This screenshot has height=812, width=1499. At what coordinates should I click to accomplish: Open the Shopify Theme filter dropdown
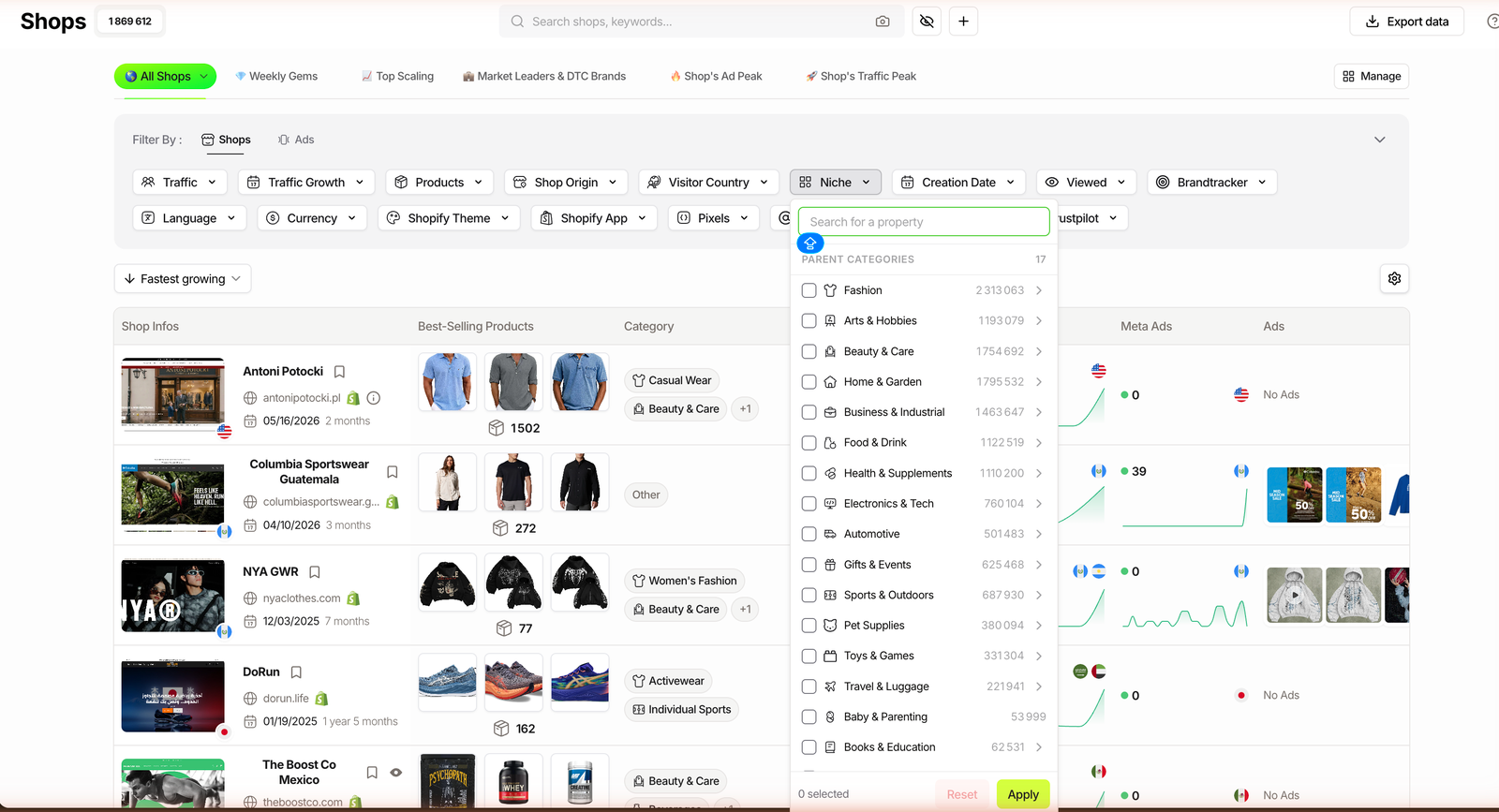[449, 218]
